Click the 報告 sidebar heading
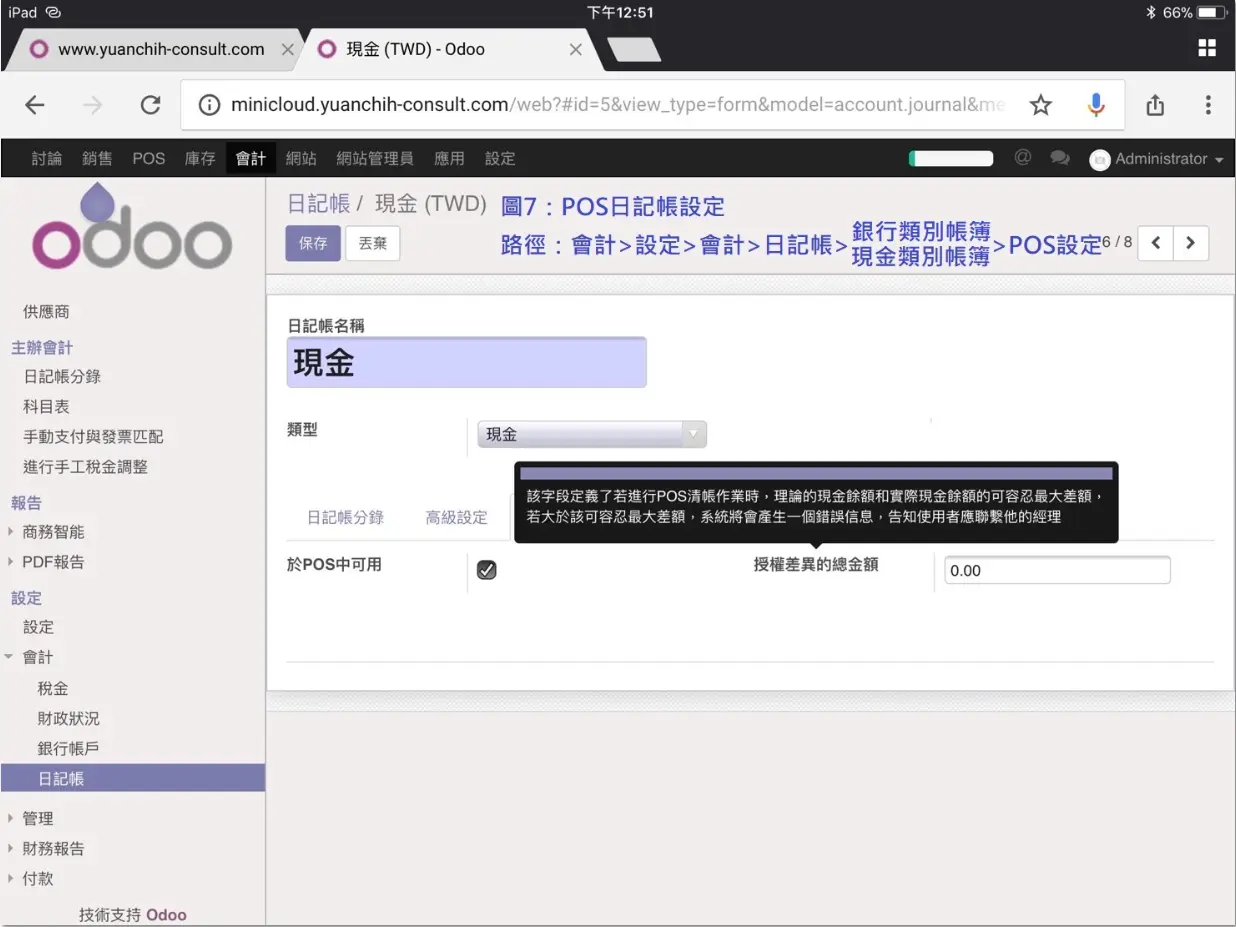1236x927 pixels. (26, 503)
